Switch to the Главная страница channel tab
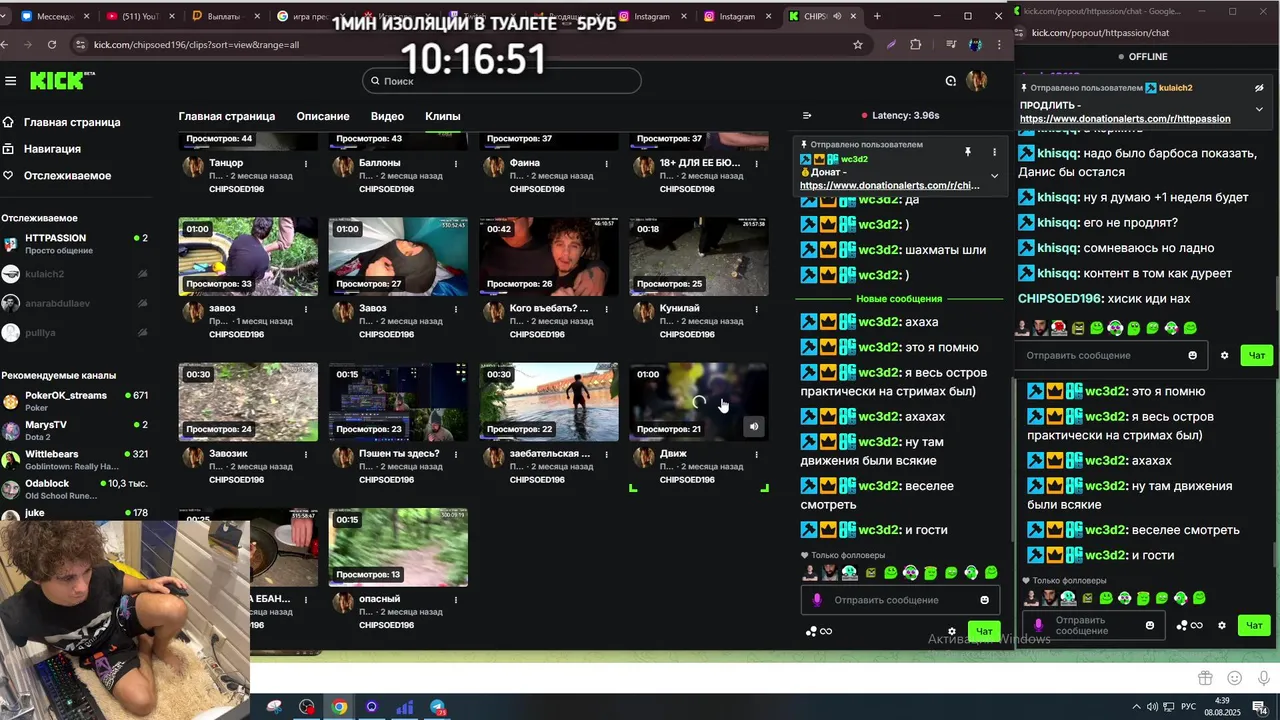Image resolution: width=1280 pixels, height=720 pixels. 227,116
